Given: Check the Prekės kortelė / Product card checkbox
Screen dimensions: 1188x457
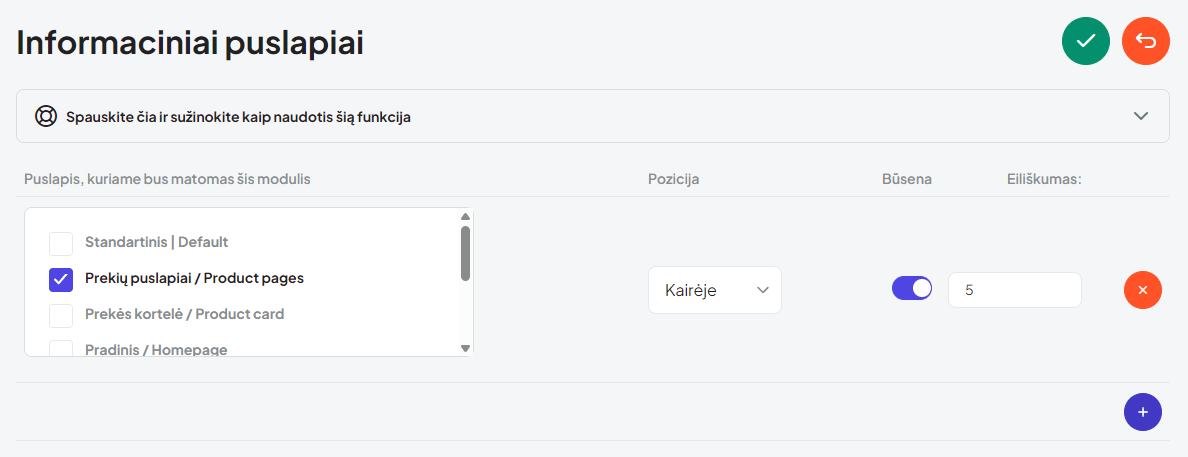Looking at the screenshot, I should (x=61, y=315).
